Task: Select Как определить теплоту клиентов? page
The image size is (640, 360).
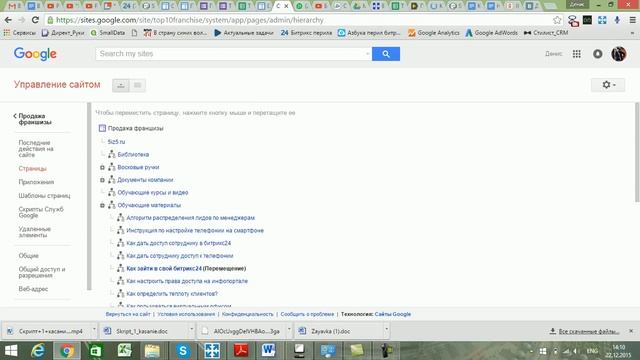Action: point(172,294)
